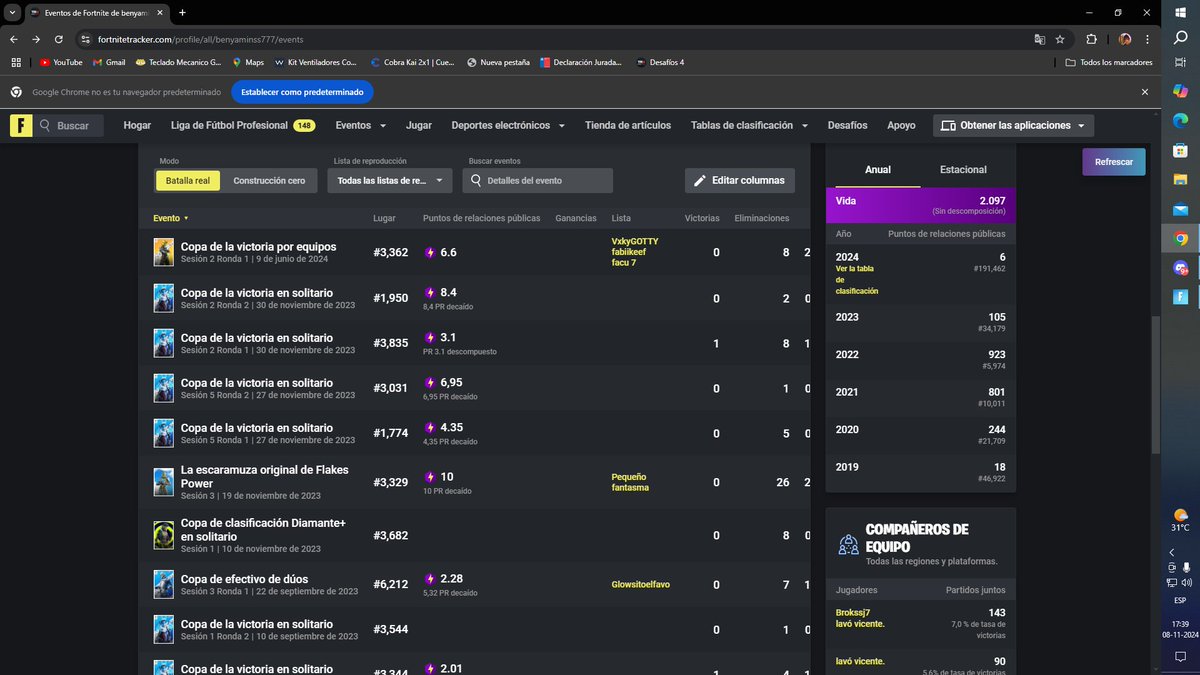The width and height of the screenshot is (1200, 675).
Task: Expand Obtener las aplicaciones dropdown
Action: pos(1013,126)
